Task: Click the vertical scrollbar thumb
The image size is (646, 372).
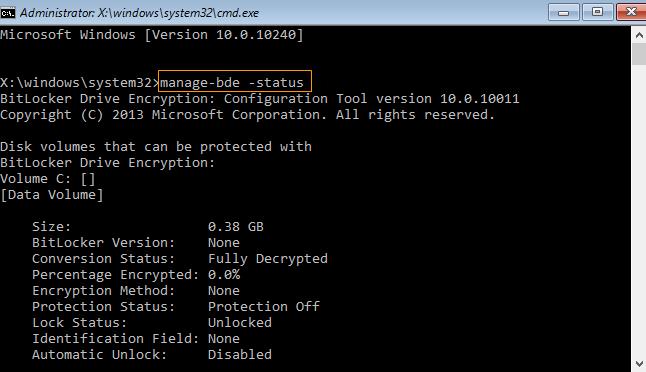Action: [x=639, y=54]
